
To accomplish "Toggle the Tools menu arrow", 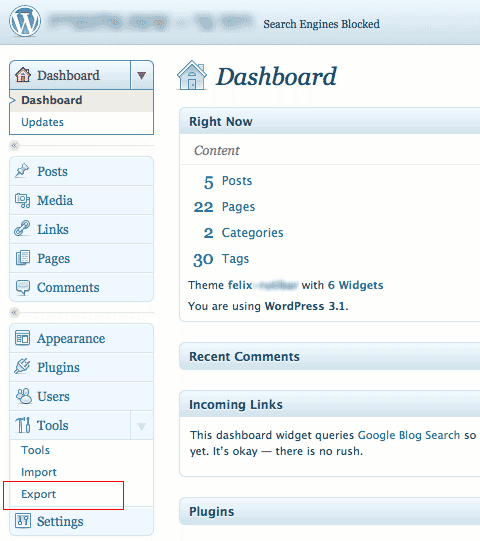I will pyautogui.click(x=141, y=426).
